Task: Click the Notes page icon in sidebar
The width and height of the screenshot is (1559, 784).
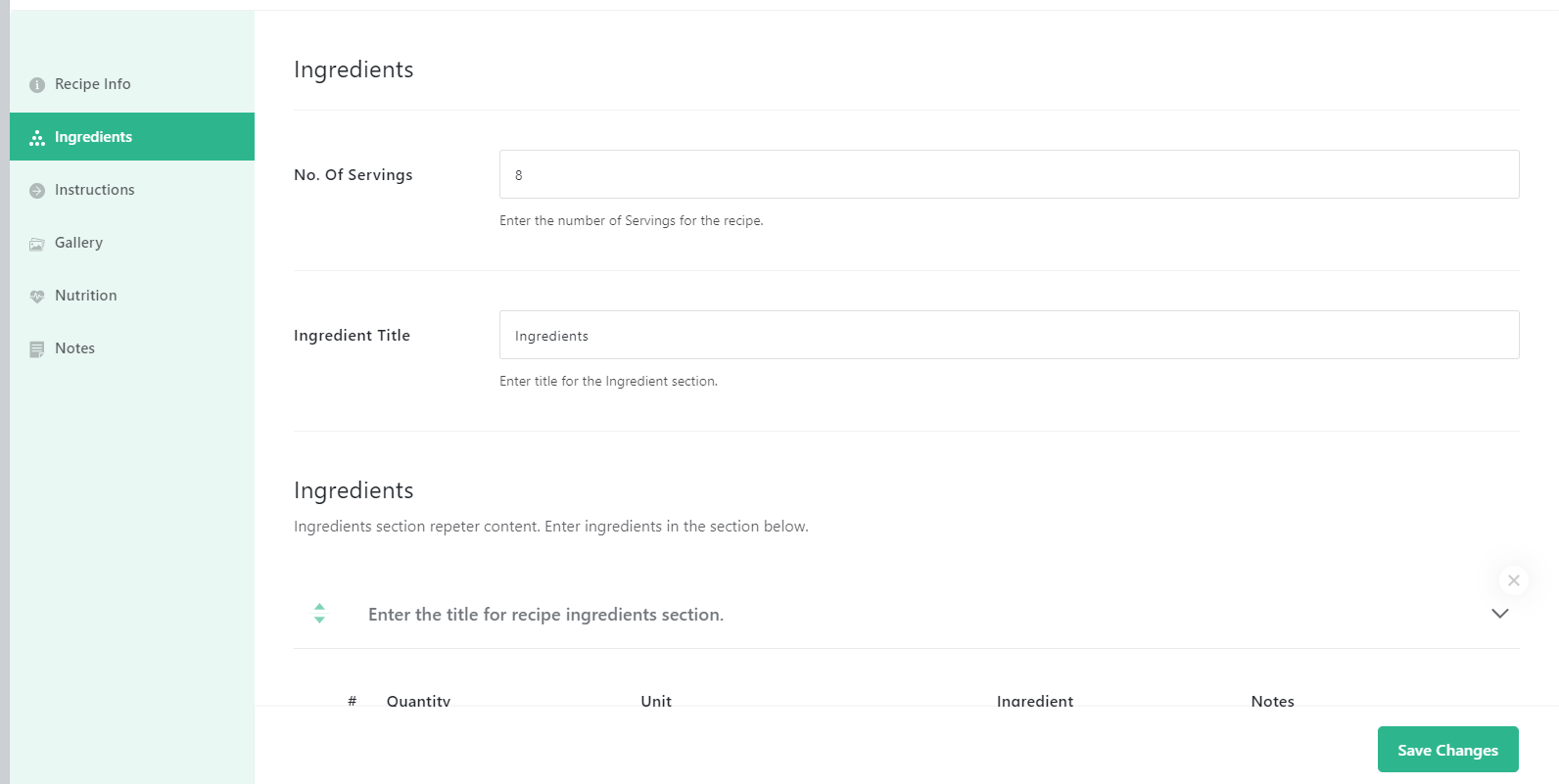Action: click(x=37, y=349)
